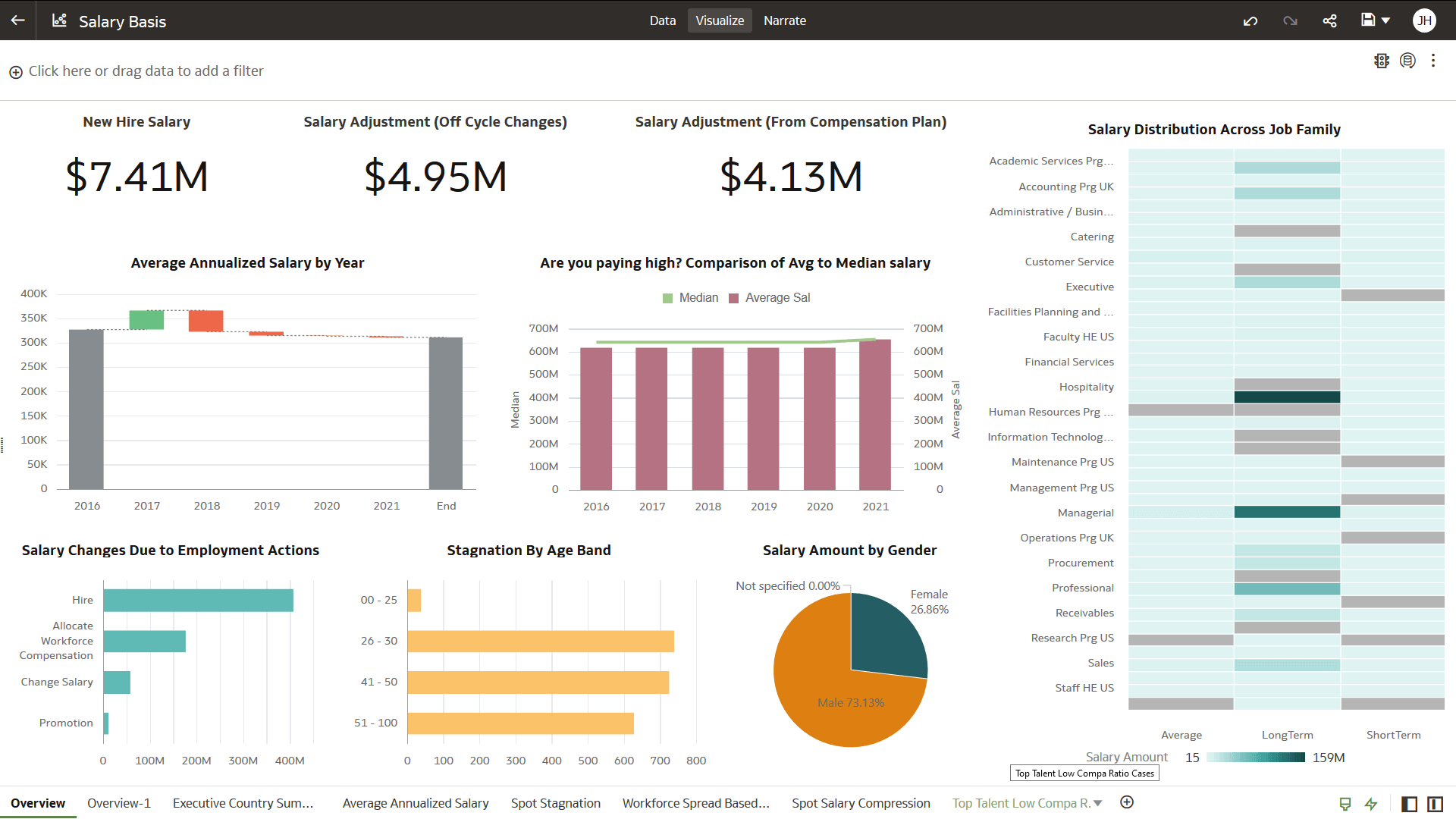Toggle the grammar panel display
Image resolution: width=1456 pixels, height=819 pixels.
[1435, 804]
